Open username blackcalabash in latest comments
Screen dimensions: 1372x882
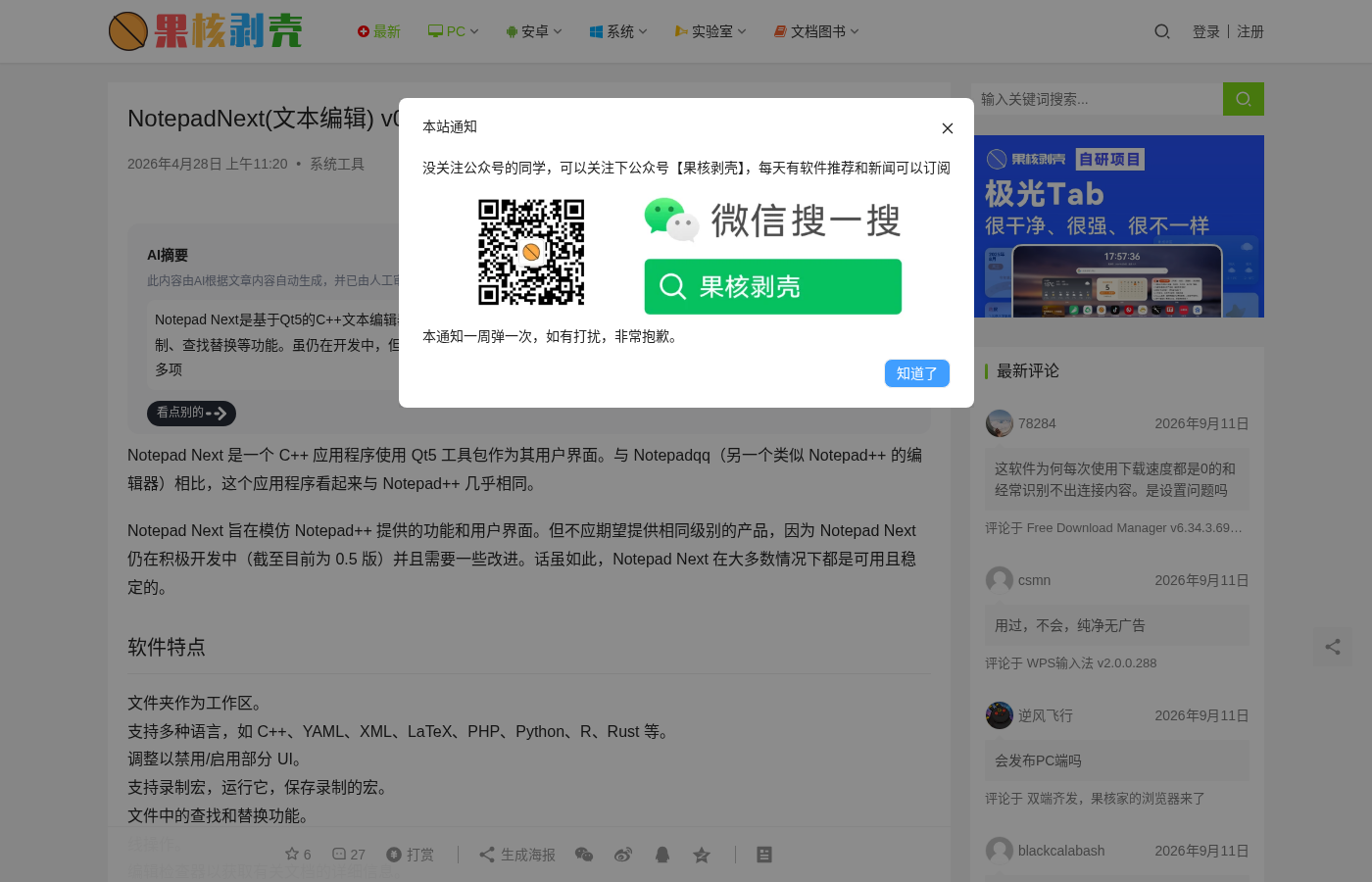tap(1061, 851)
